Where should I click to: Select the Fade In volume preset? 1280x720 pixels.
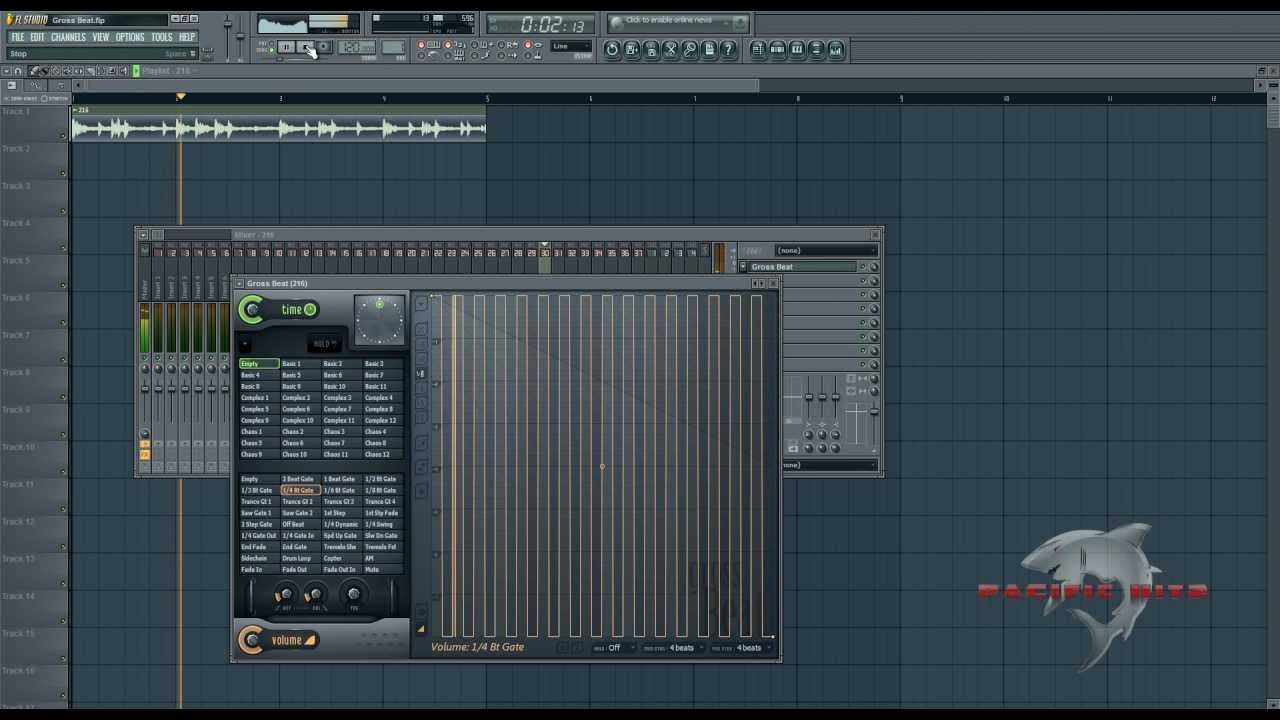click(x=259, y=569)
